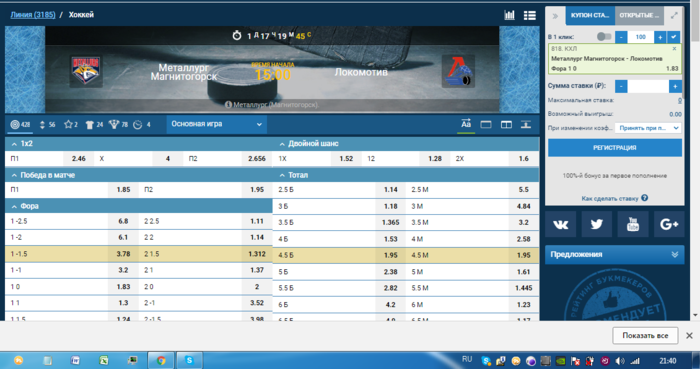Toggle the one-click betting switch
This screenshot has width=700, height=369.
click(x=604, y=37)
